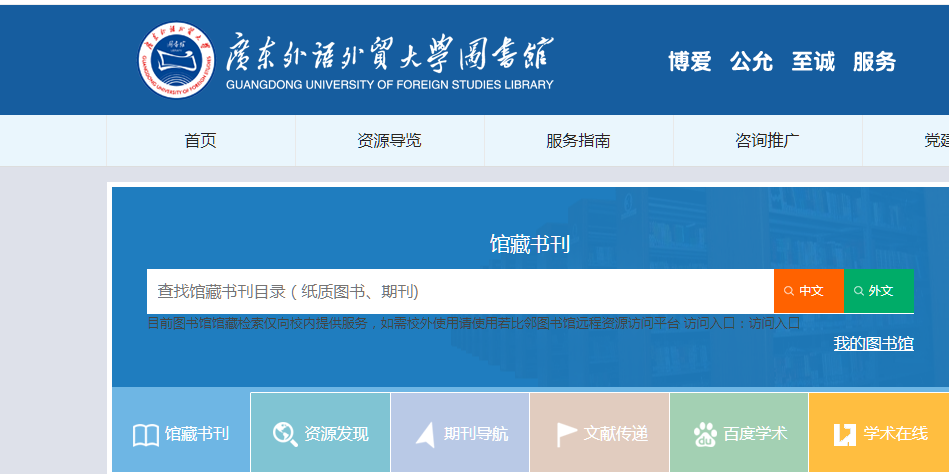Open the 资源导览 menu item
The image size is (949, 474).
tap(389, 141)
